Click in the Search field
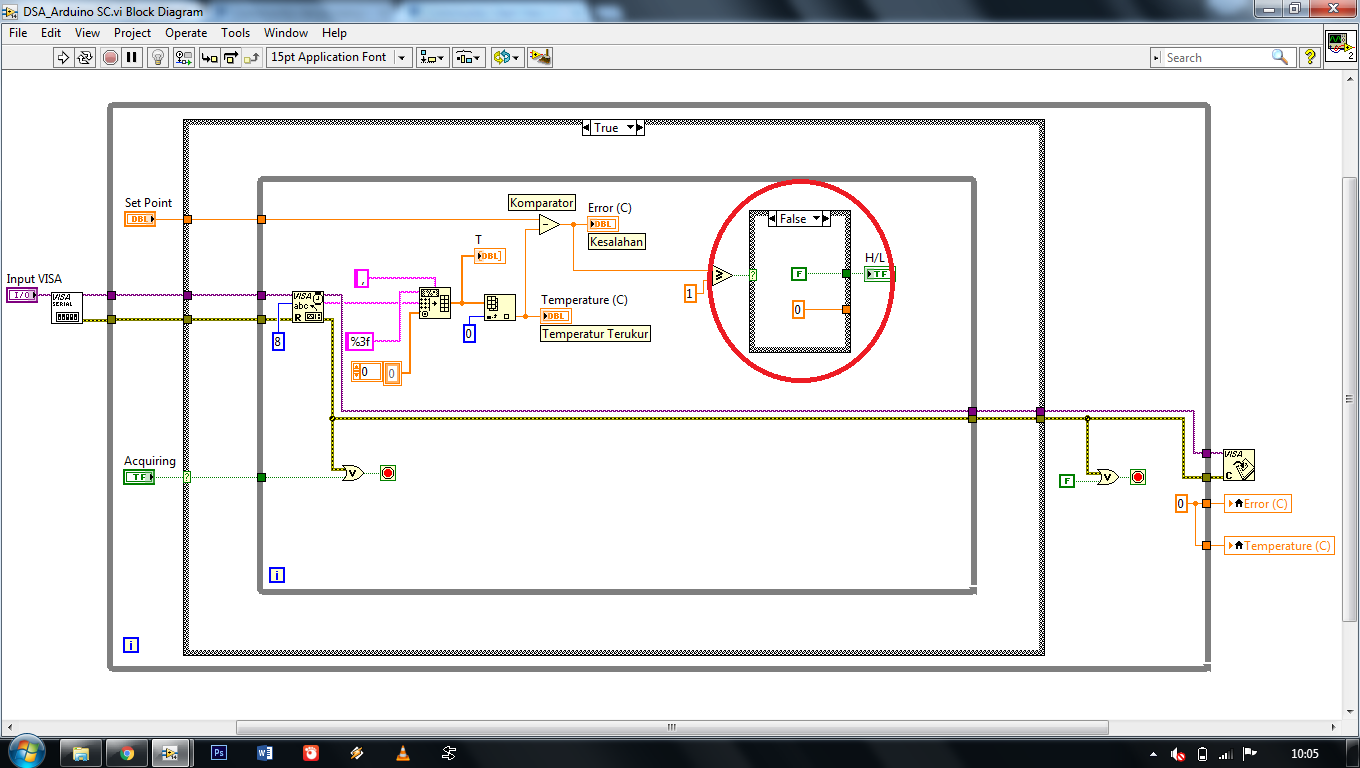Viewport: 1360px width, 768px height. click(1215, 58)
